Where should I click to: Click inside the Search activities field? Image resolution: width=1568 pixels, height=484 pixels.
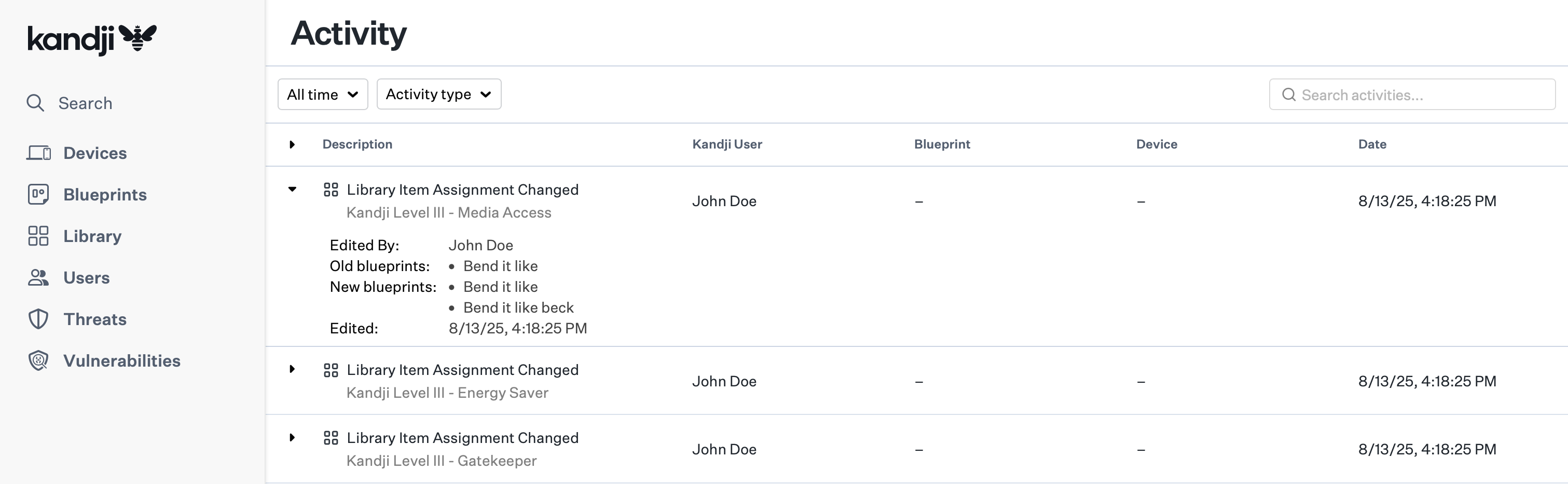pos(1412,95)
